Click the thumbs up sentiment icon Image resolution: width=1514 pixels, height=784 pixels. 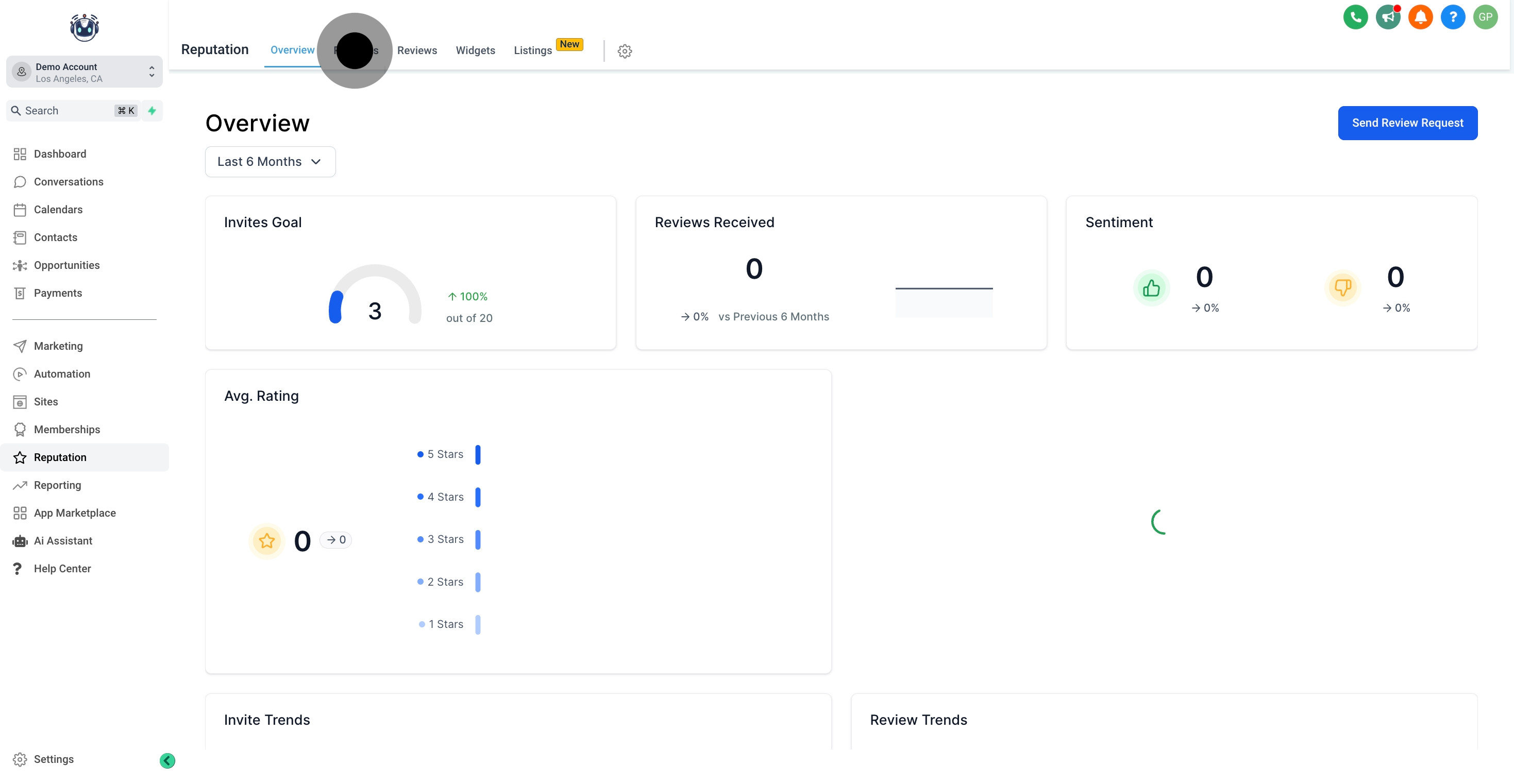click(x=1151, y=288)
